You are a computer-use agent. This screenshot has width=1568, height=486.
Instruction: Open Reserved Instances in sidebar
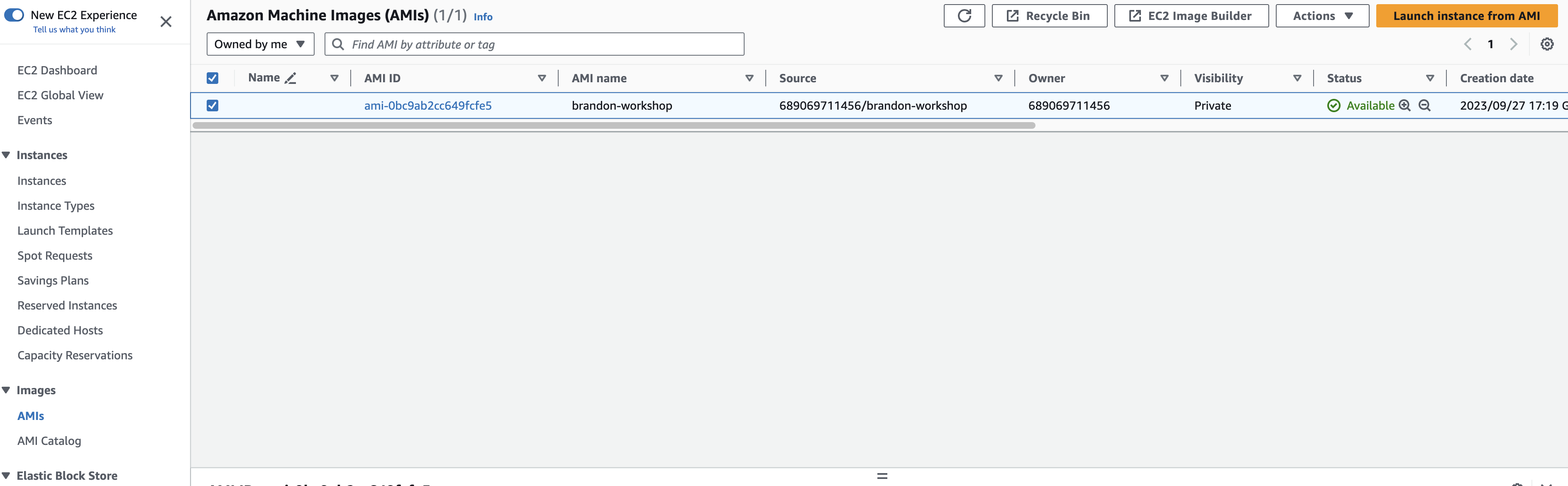[x=67, y=306]
